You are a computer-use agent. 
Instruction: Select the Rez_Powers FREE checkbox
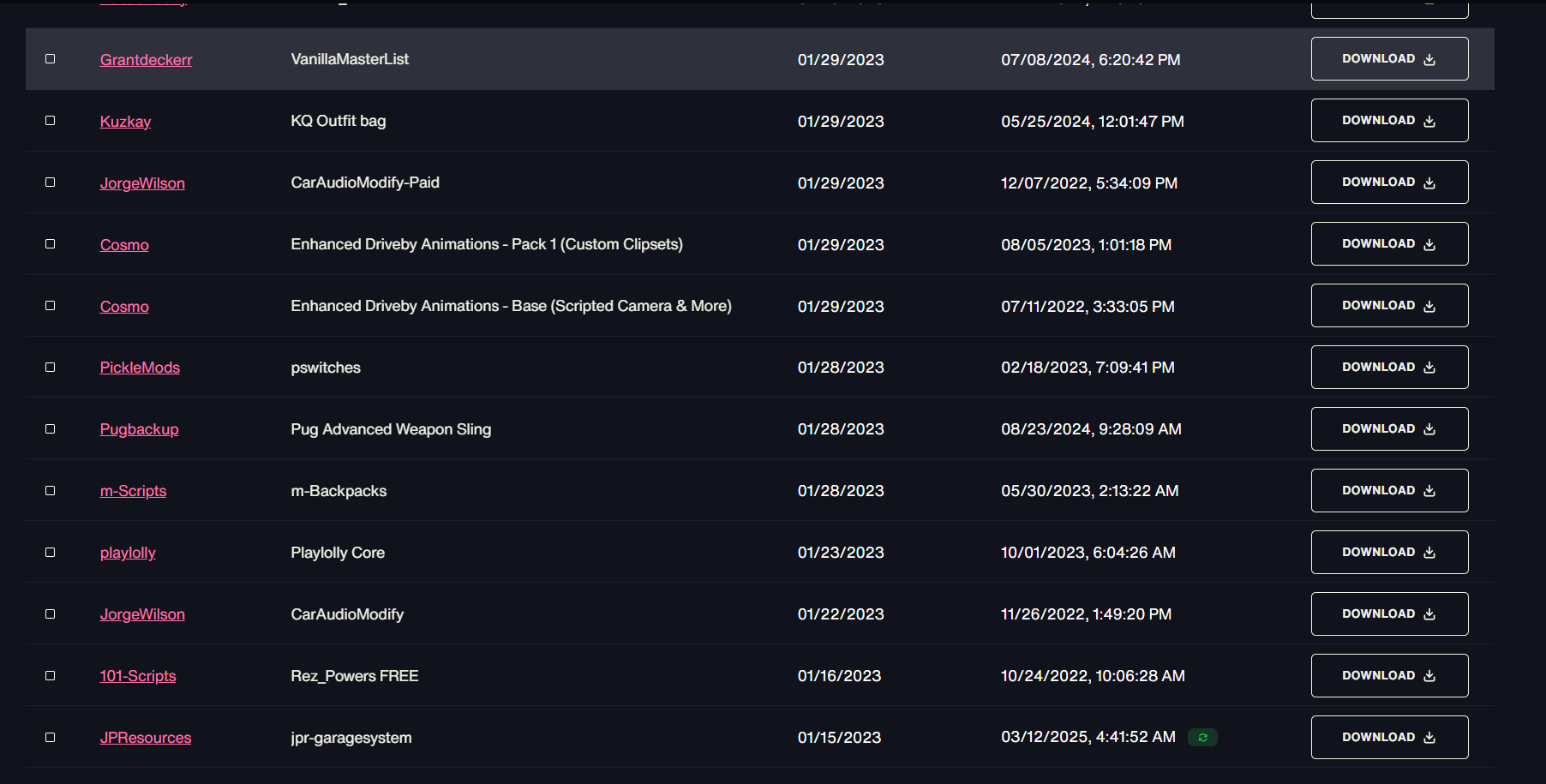(51, 676)
